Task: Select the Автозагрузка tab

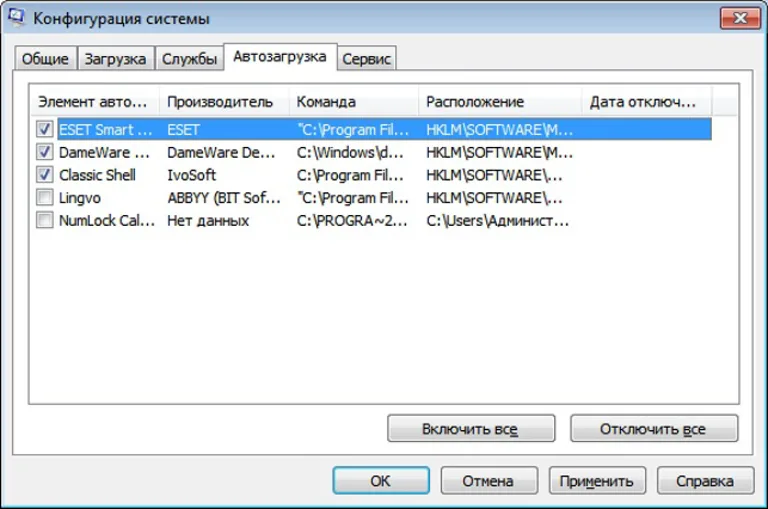Action: pos(280,57)
